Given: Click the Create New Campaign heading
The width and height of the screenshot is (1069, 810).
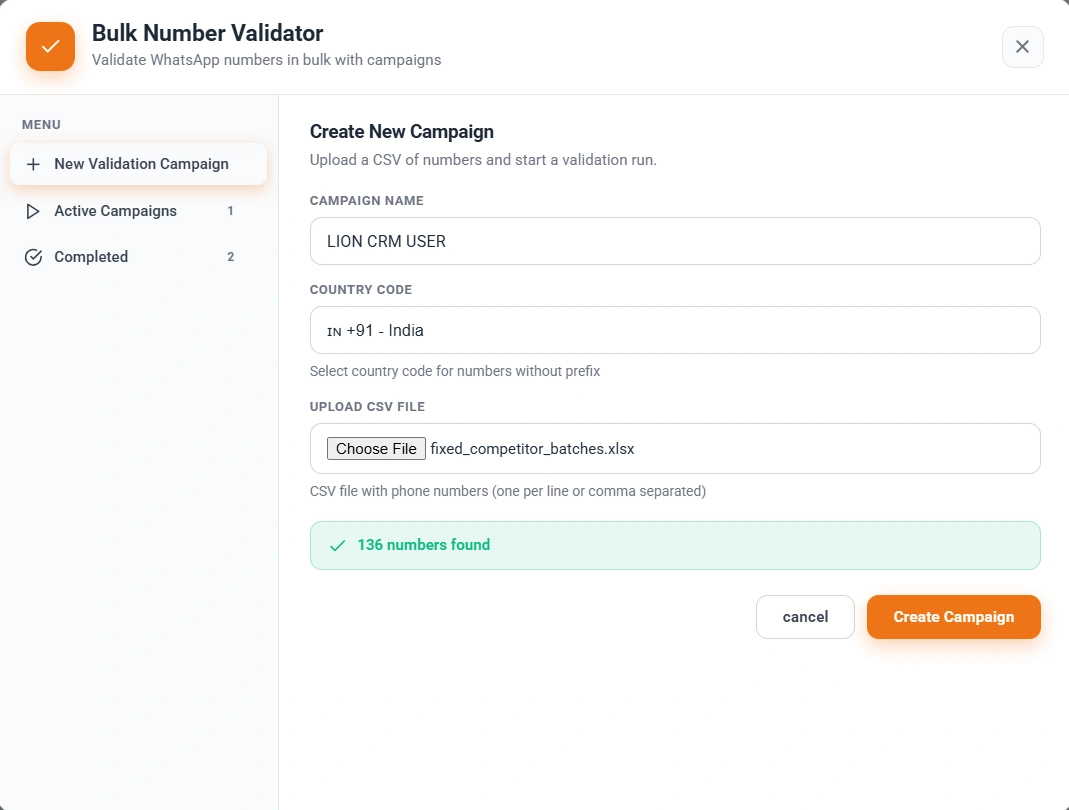Looking at the screenshot, I should click(x=402, y=132).
